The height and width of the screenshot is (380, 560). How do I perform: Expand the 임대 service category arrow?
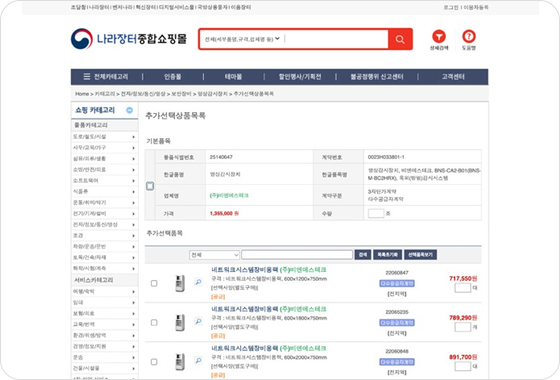[x=134, y=302]
